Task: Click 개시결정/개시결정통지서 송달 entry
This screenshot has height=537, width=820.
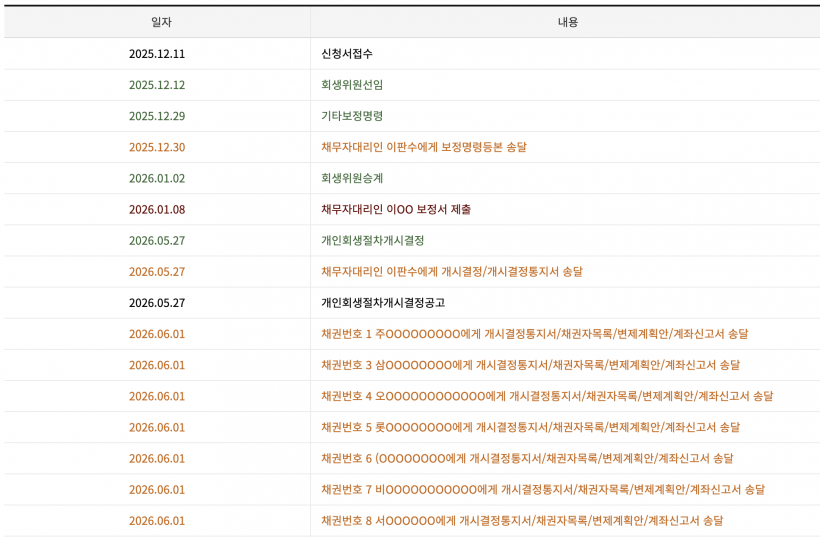Action: 452,272
